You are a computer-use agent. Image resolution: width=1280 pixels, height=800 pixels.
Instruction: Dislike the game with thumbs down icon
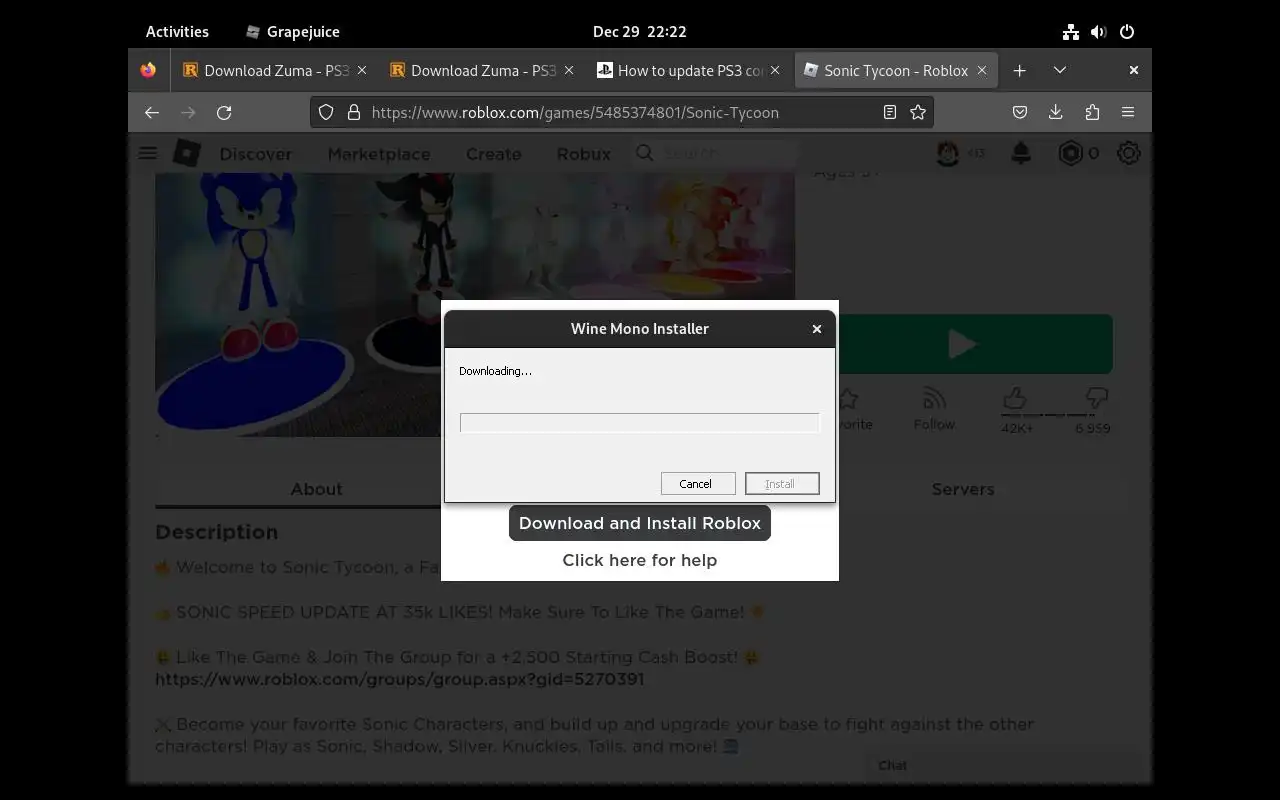[1096, 399]
